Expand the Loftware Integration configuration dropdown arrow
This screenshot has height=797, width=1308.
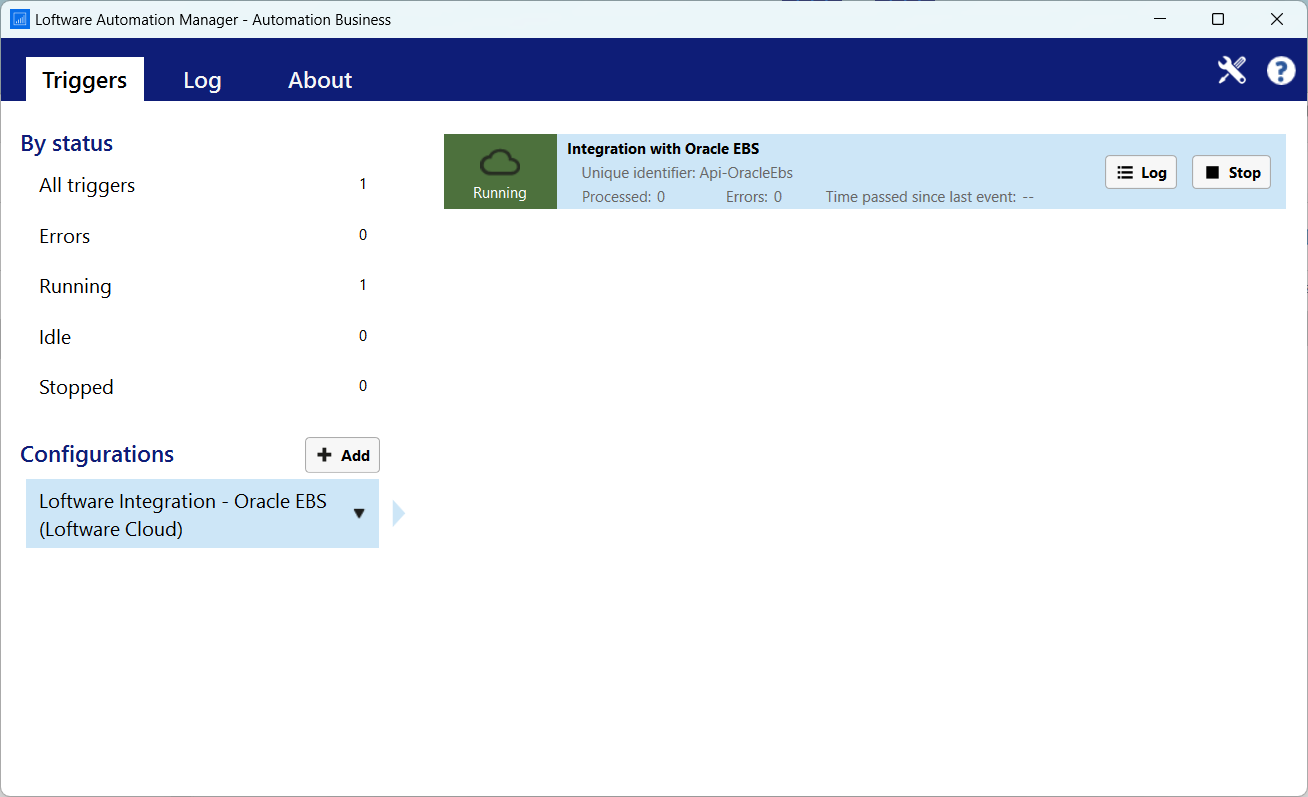(359, 513)
